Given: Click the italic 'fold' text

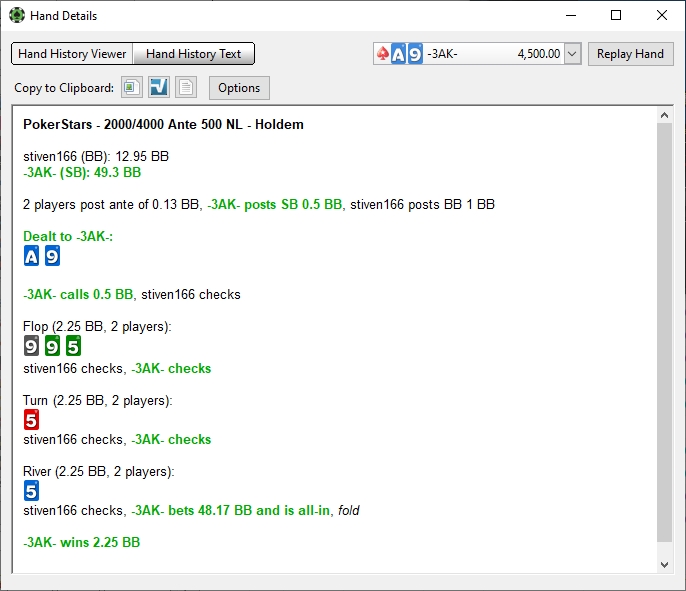Looking at the screenshot, I should (x=348, y=510).
